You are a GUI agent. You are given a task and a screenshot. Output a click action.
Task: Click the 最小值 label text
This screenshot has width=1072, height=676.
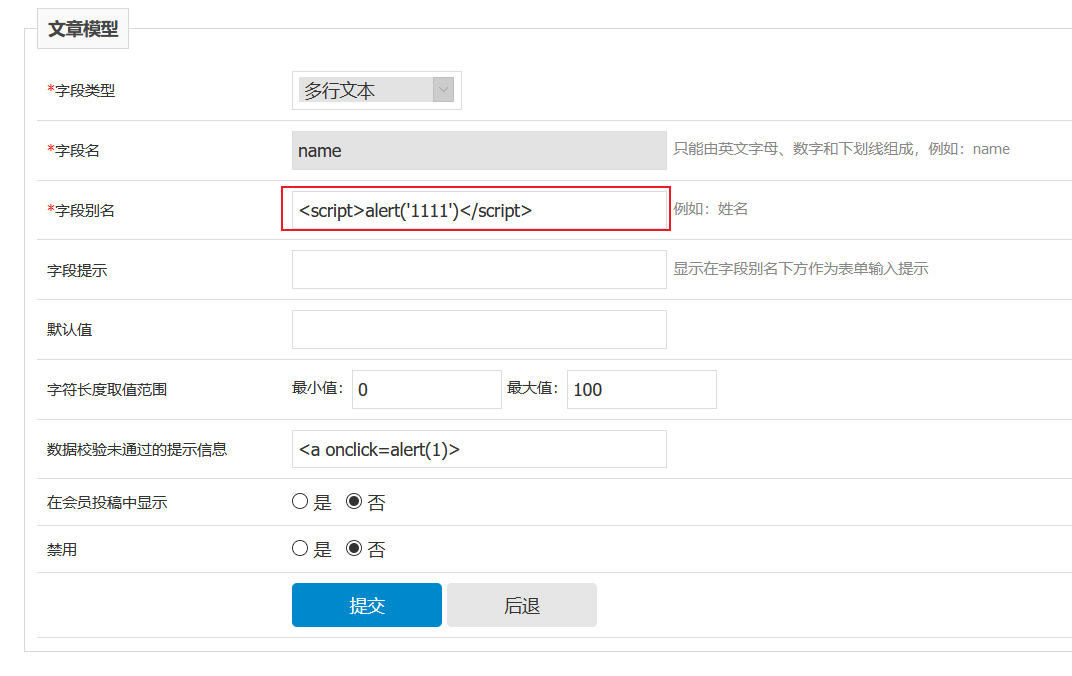coord(318,388)
